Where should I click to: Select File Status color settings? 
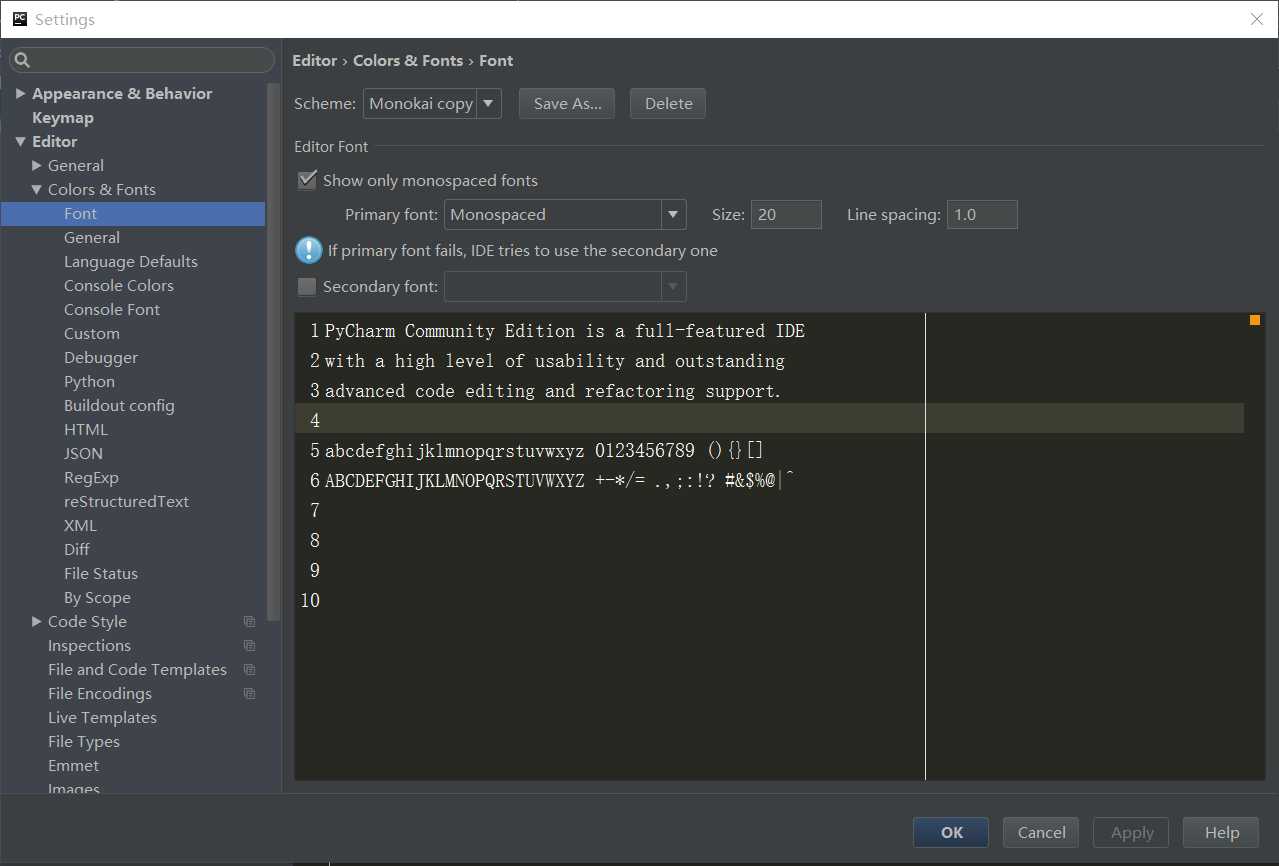[x=101, y=574]
